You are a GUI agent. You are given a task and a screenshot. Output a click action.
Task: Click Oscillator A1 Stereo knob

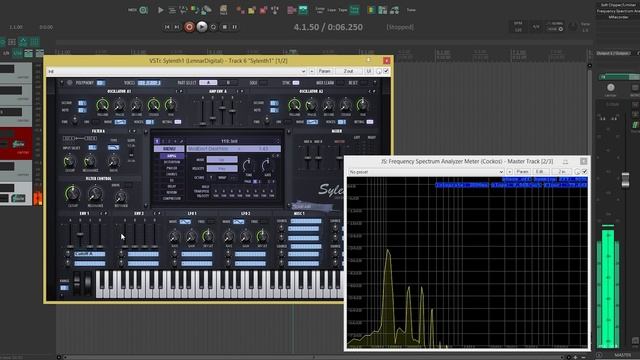point(153,106)
